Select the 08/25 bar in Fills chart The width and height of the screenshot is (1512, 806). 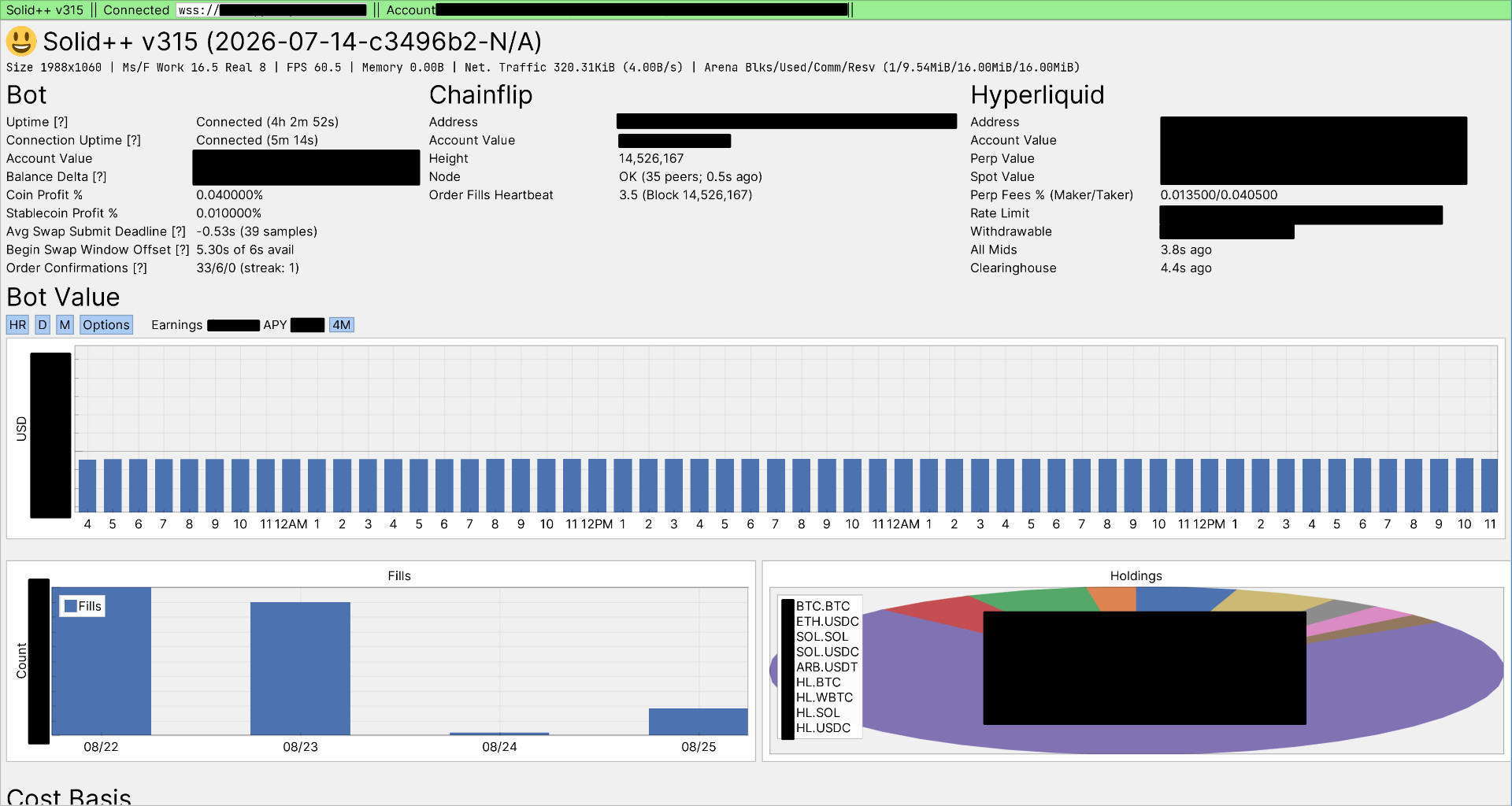coord(699,722)
